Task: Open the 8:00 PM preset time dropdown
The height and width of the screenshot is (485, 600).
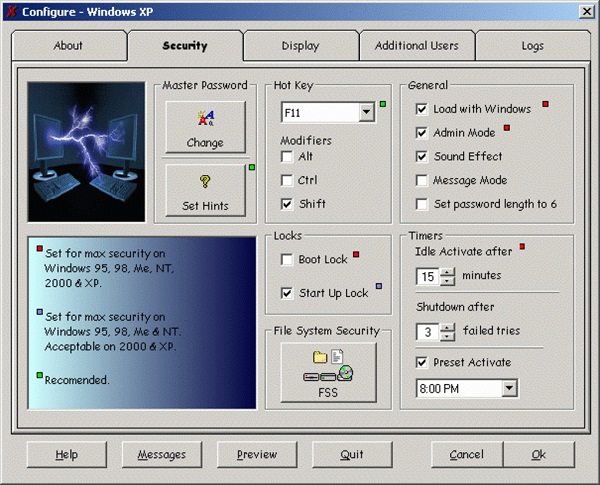Action: pyautogui.click(x=509, y=389)
